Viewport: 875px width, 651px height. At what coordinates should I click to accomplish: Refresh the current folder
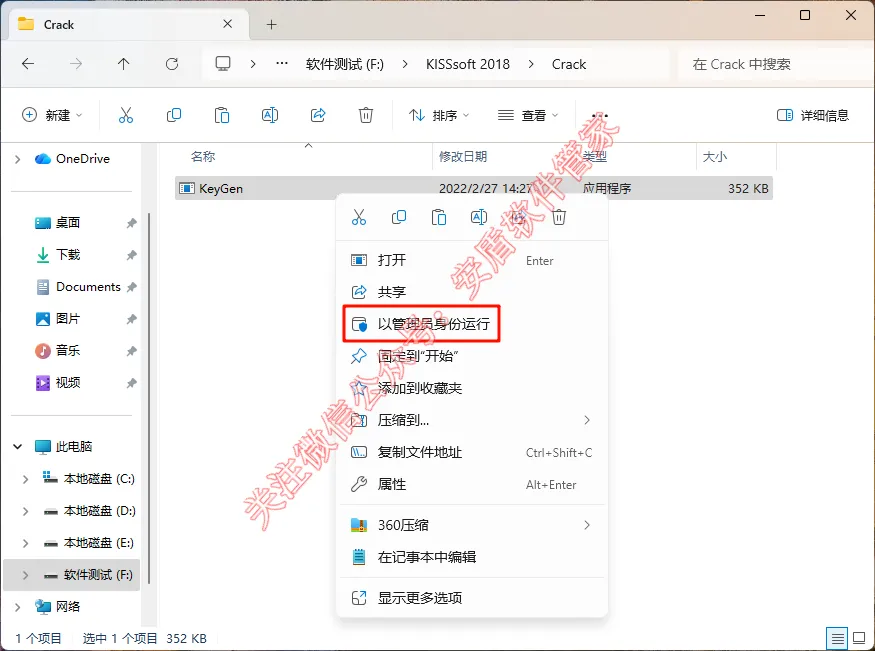pos(172,64)
